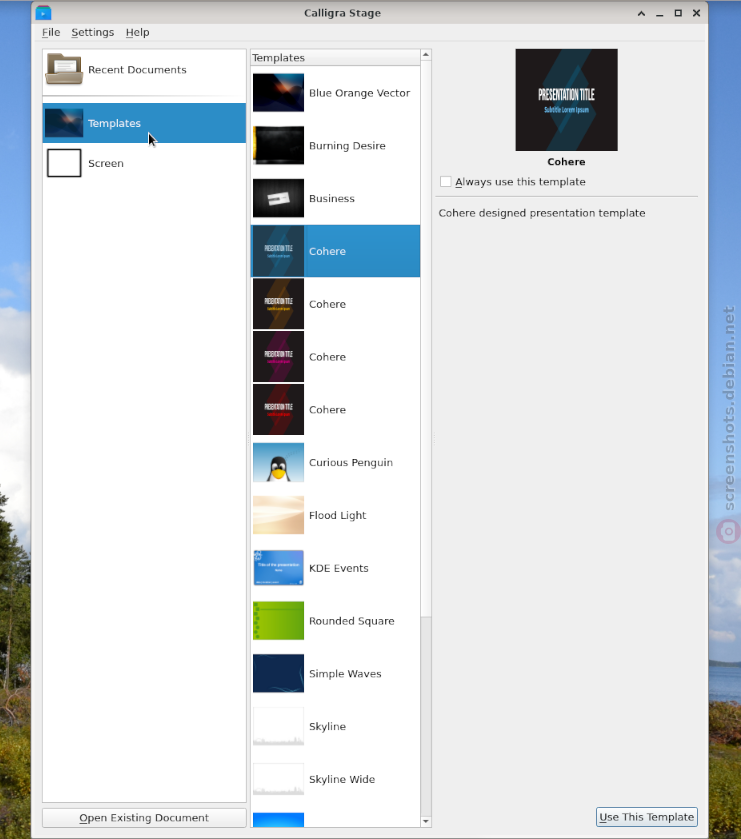Maximize the Calligra Stage window
741x839 pixels.
click(x=678, y=13)
